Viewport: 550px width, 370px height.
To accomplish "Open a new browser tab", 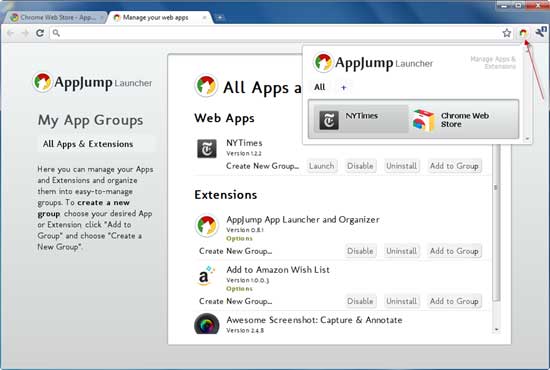I will click(220, 17).
